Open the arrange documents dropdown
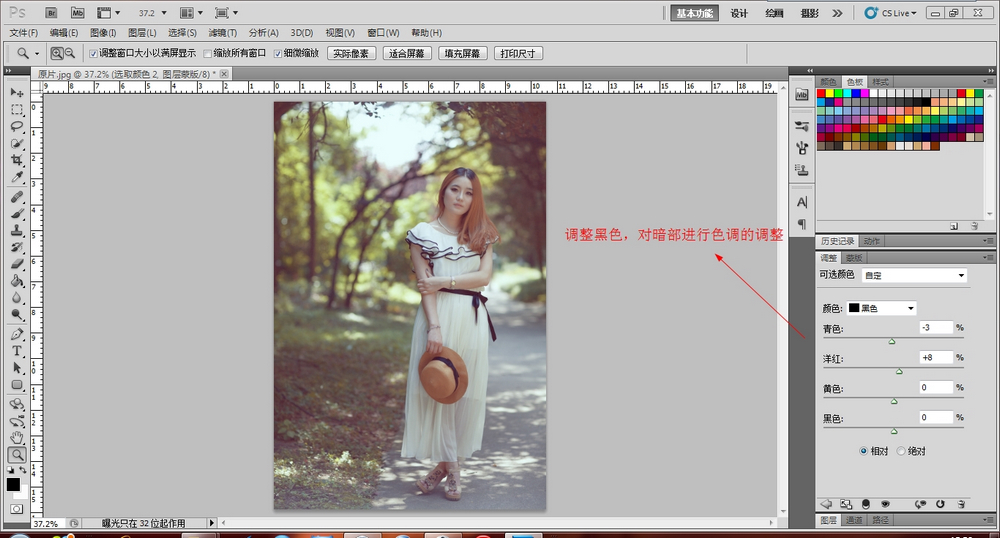1000x538 pixels. [191, 13]
